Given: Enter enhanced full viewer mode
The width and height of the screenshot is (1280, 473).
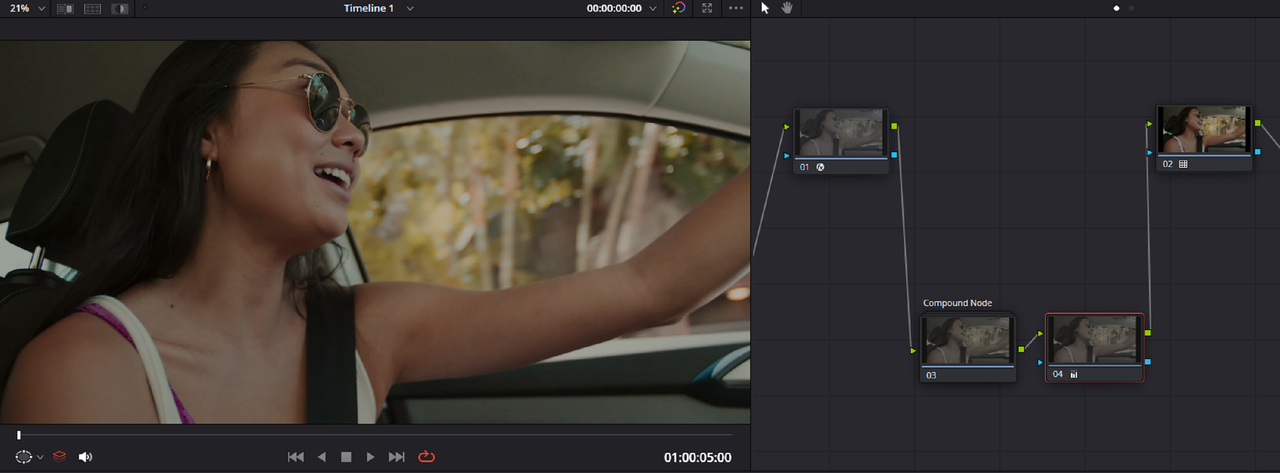Looking at the screenshot, I should [x=708, y=8].
